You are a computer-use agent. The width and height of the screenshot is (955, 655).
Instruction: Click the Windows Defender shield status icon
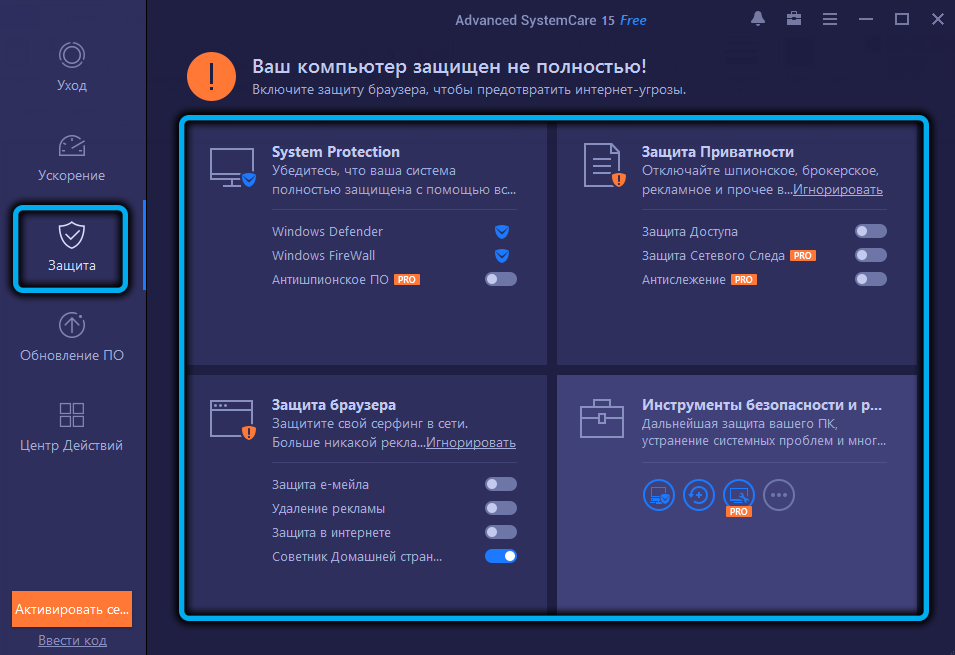[x=502, y=232]
